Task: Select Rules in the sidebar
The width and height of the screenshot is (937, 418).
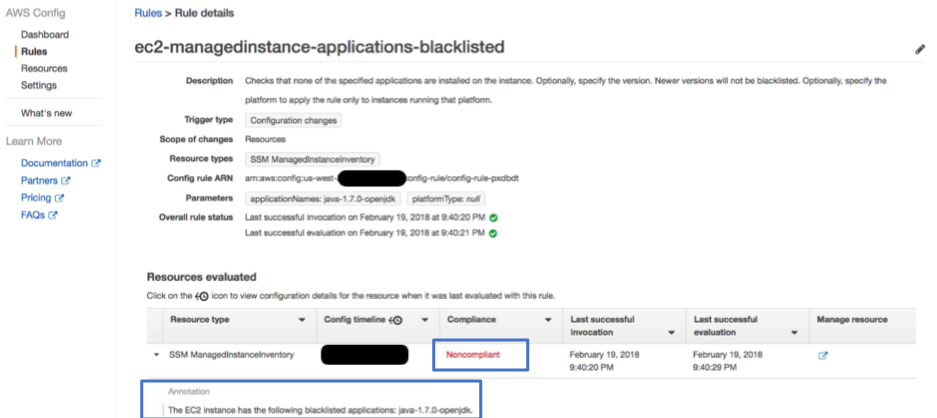Action: coord(34,51)
